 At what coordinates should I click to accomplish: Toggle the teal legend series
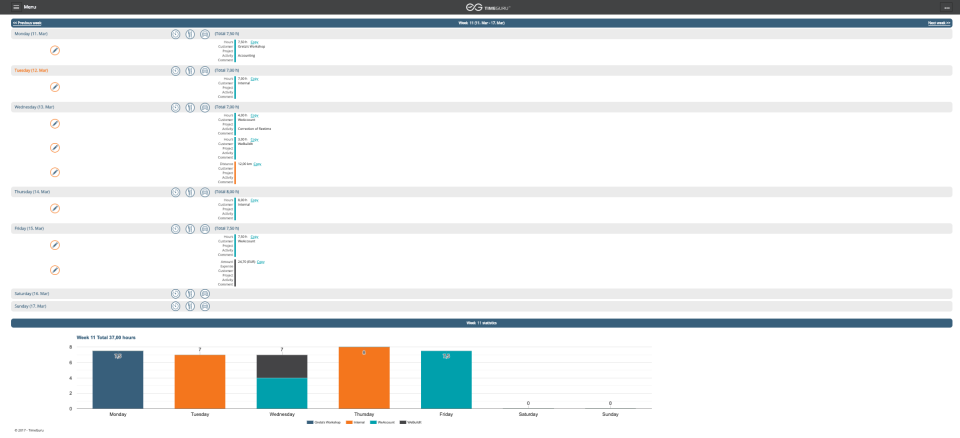[380, 422]
